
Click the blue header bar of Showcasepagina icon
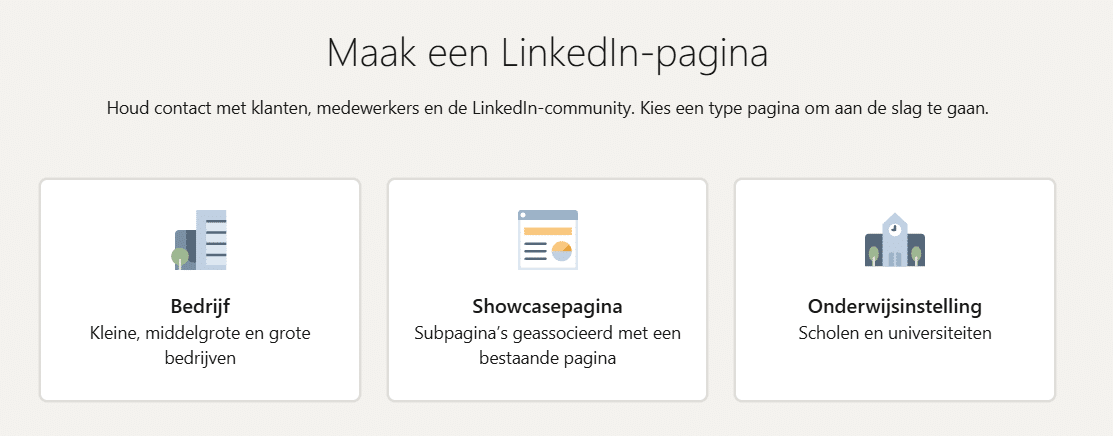[547, 215]
